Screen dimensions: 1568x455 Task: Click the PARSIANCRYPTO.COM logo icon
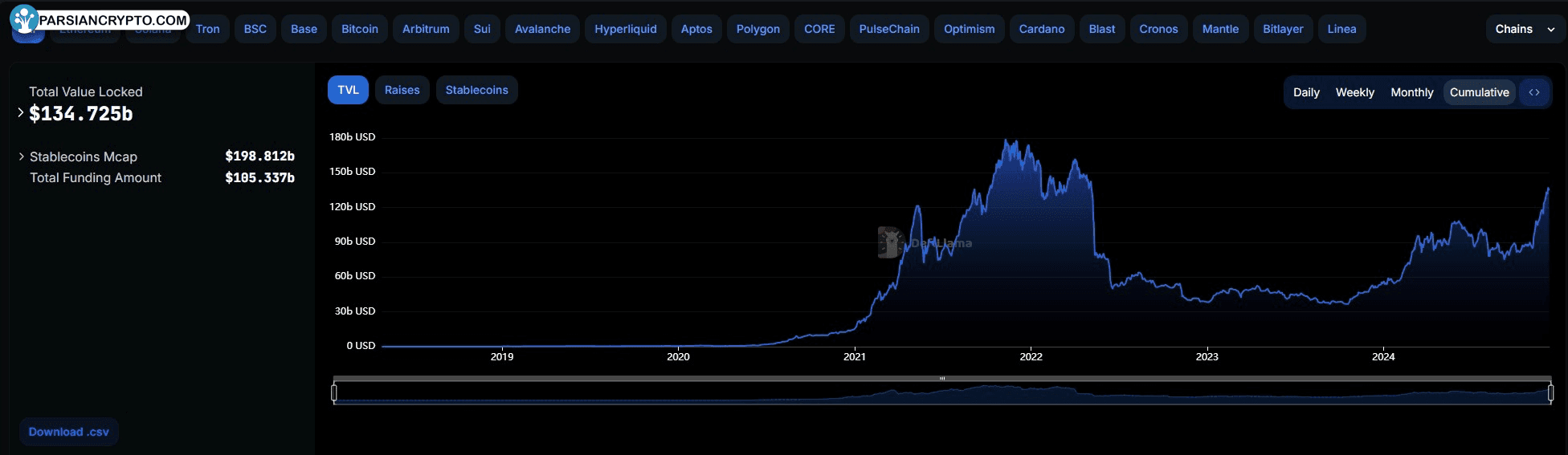pyautogui.click(x=24, y=19)
